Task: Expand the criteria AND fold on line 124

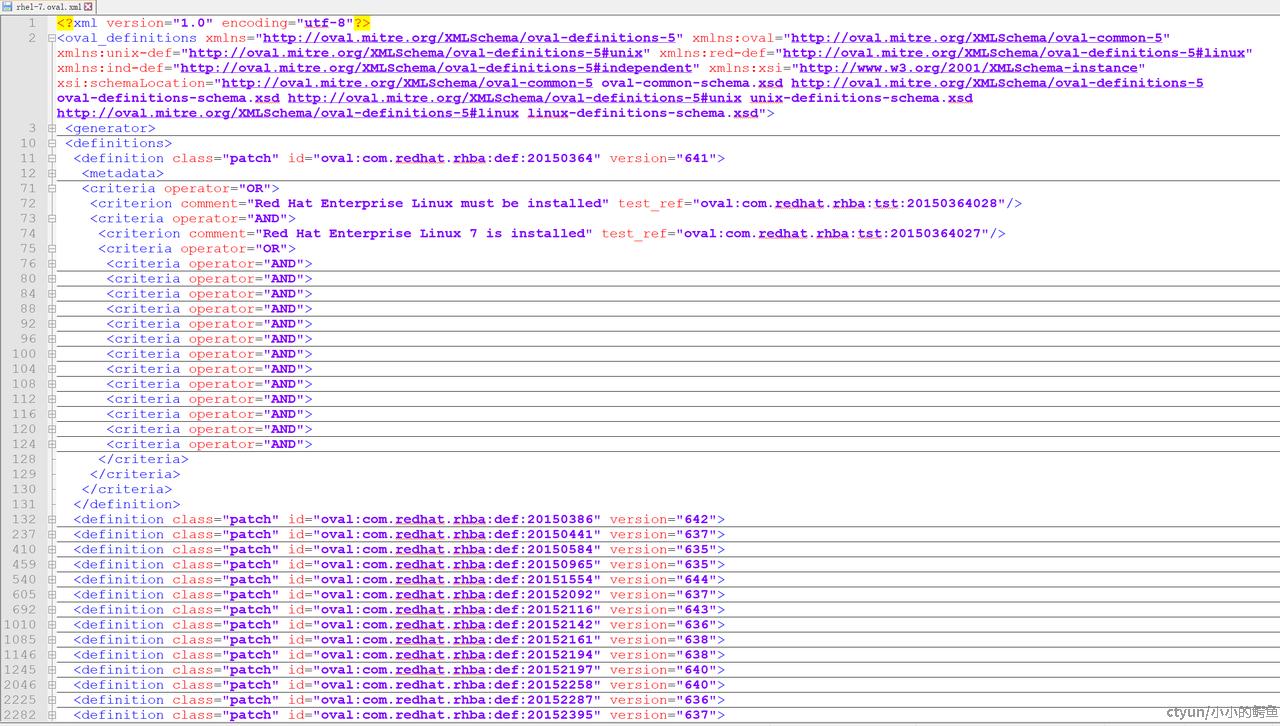Action: point(52,444)
